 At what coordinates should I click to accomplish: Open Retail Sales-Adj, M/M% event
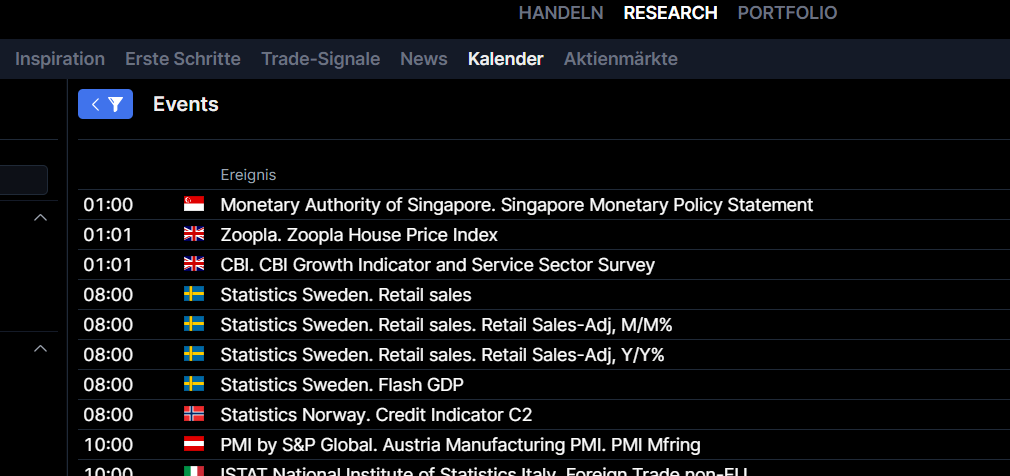click(446, 325)
